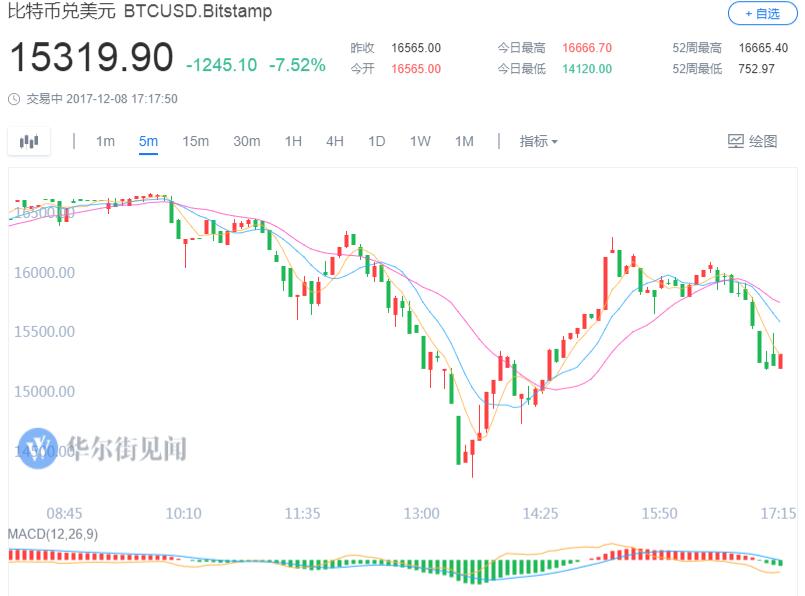The image size is (805, 596).
Task: Select the 1H timeframe
Action: 293,142
